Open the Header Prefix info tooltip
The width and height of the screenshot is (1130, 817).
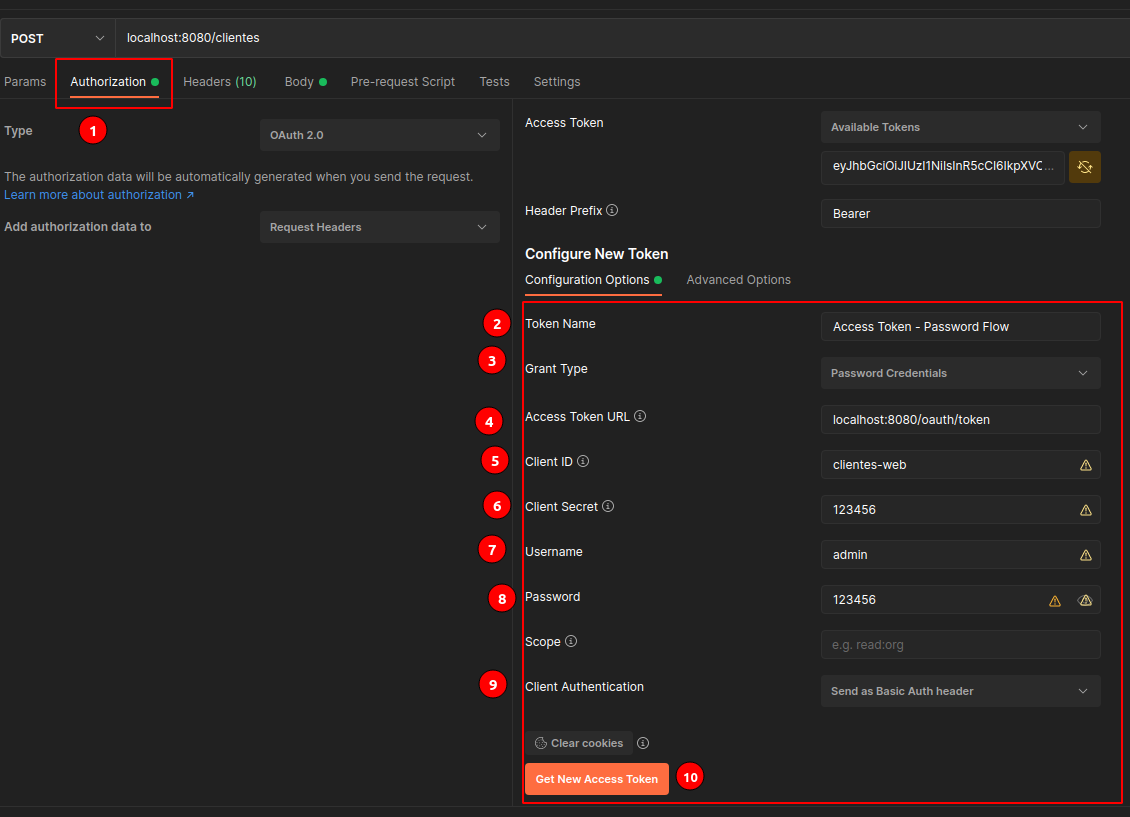pos(611,211)
